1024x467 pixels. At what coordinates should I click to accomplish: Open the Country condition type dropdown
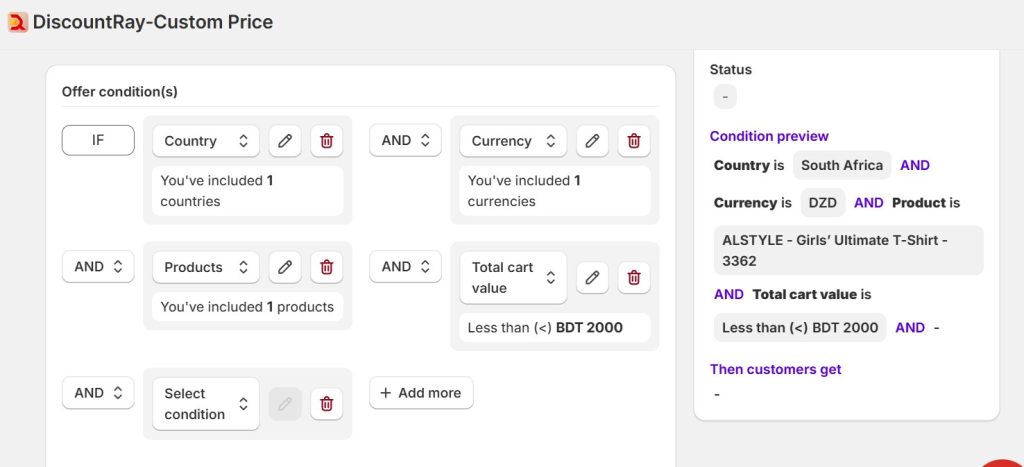(205, 141)
